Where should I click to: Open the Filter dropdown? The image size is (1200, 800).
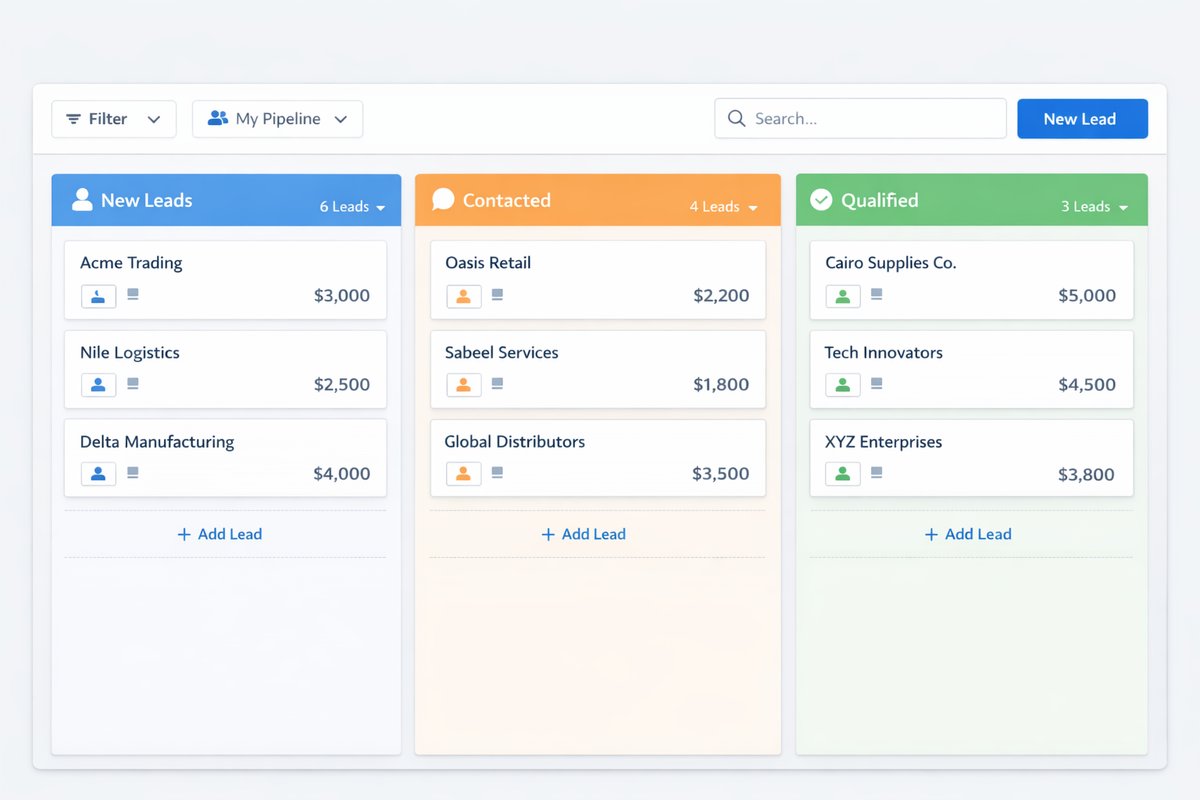(x=114, y=119)
